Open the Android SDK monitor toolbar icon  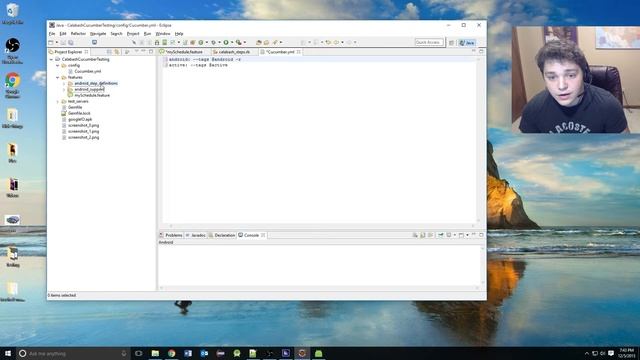pyautogui.click(x=94, y=42)
